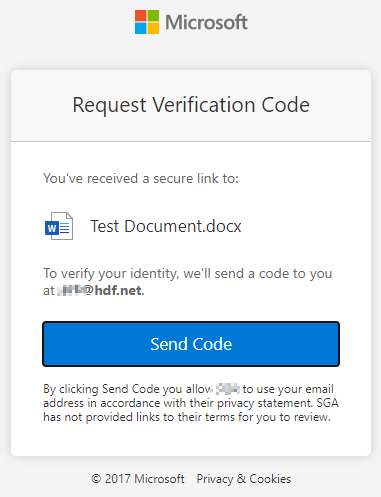Click the 'To verify your identity' sentence
The height and width of the screenshot is (497, 381).
(188, 282)
